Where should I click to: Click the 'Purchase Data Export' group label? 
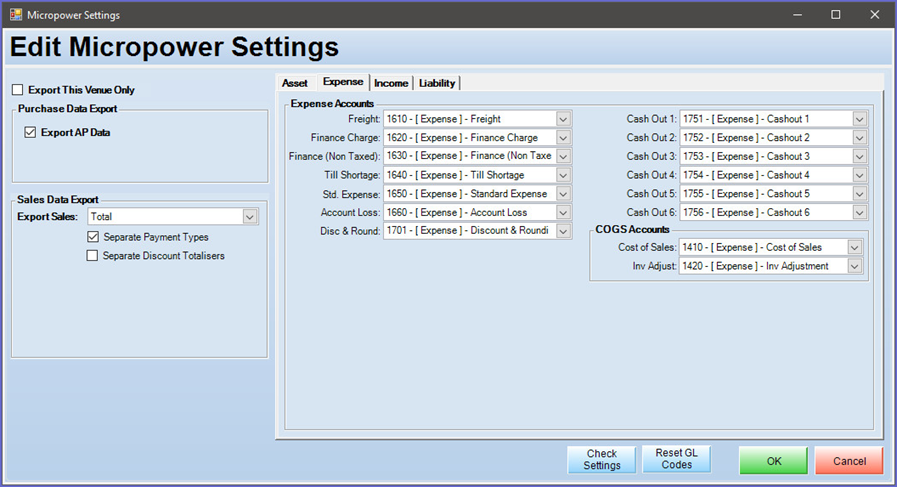[x=68, y=109]
